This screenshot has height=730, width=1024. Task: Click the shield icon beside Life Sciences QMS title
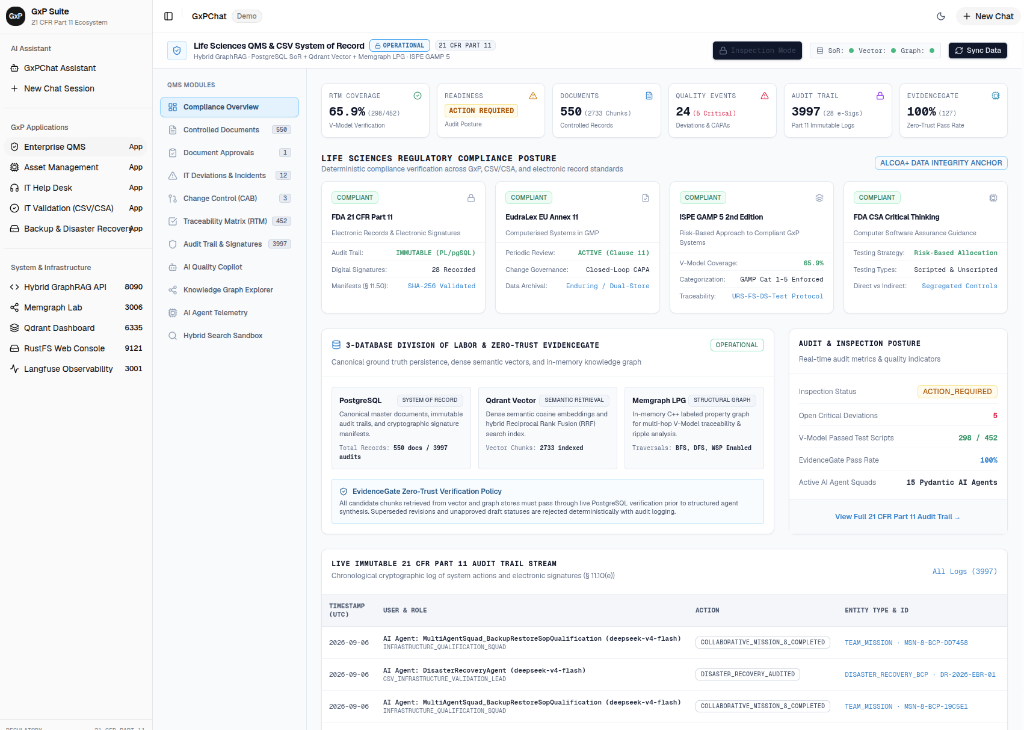pos(177,51)
